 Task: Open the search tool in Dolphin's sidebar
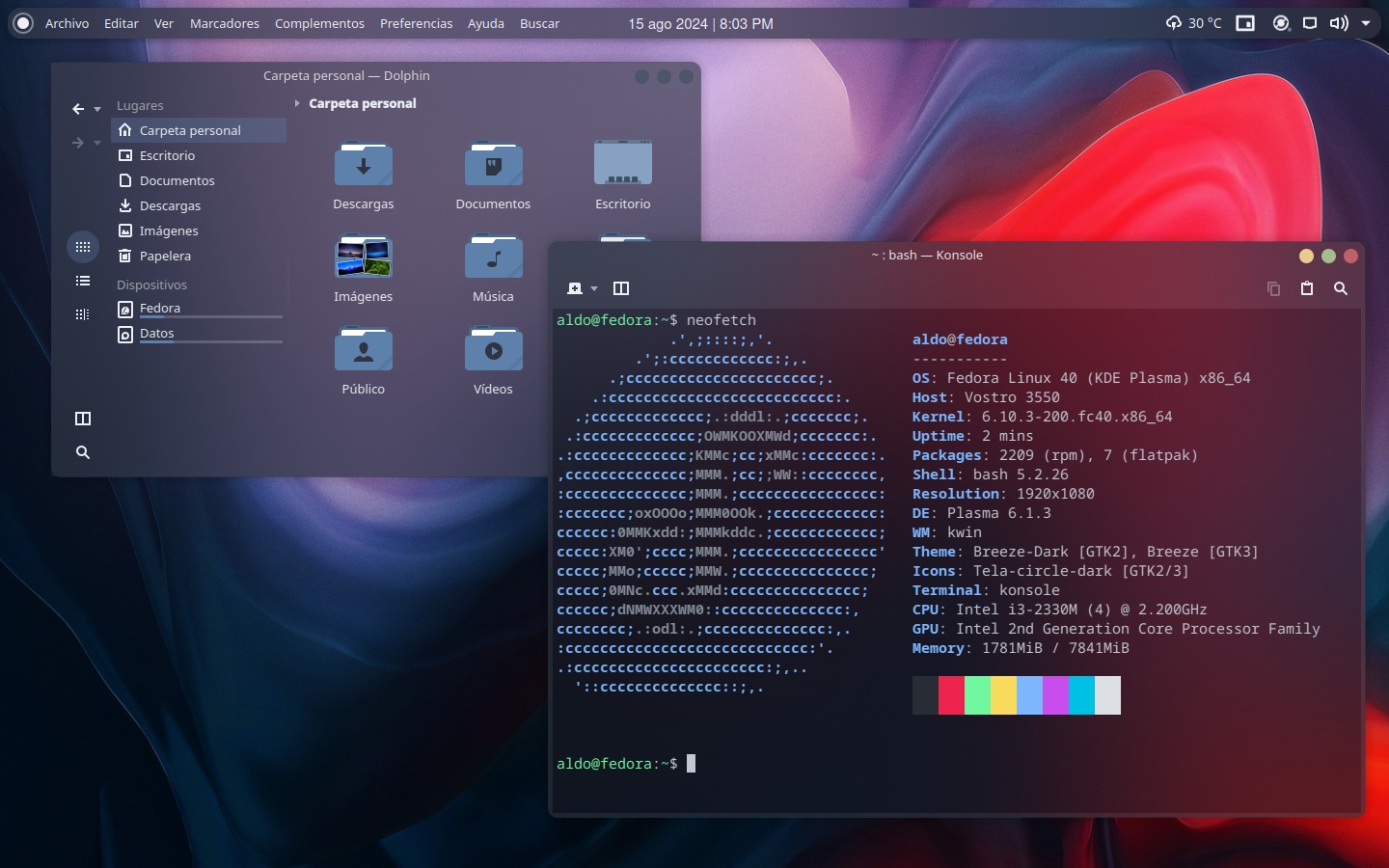click(83, 452)
